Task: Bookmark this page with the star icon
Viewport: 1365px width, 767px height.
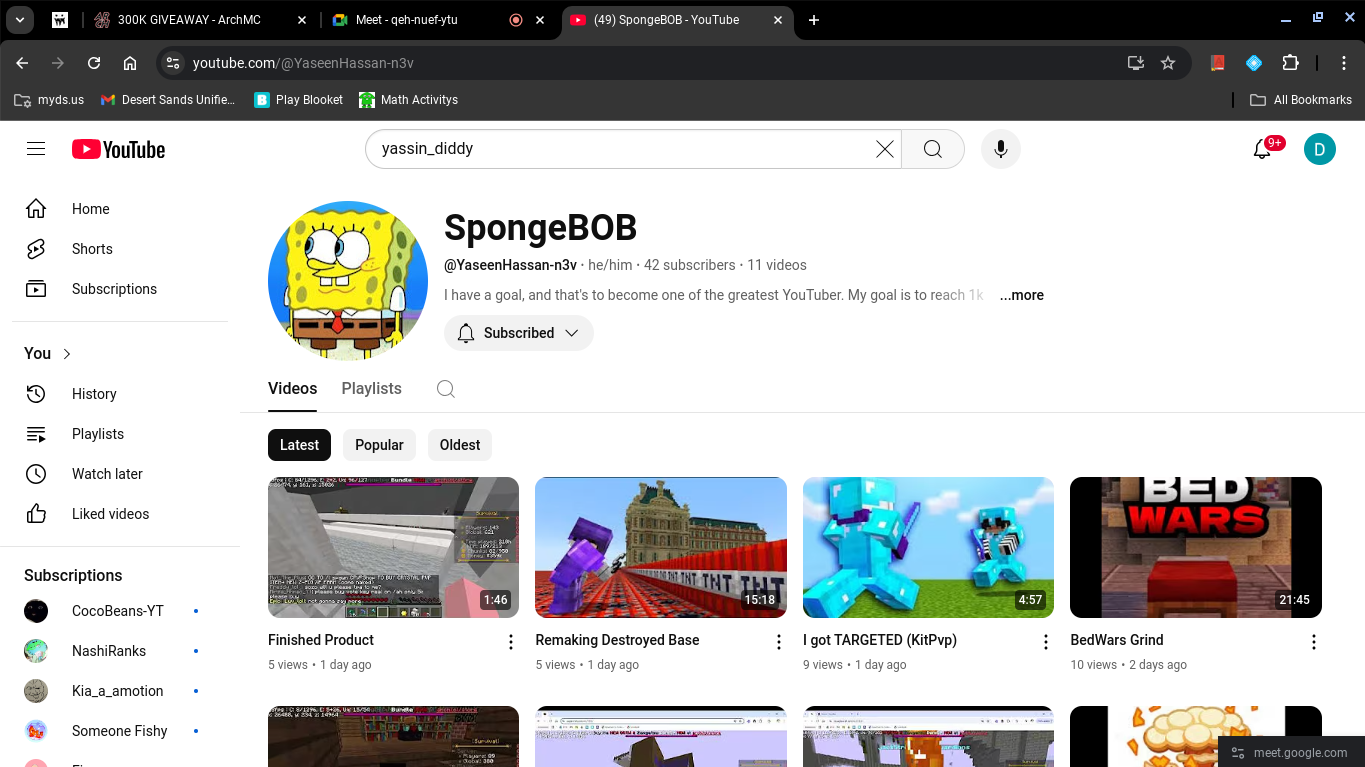Action: pos(1168,63)
